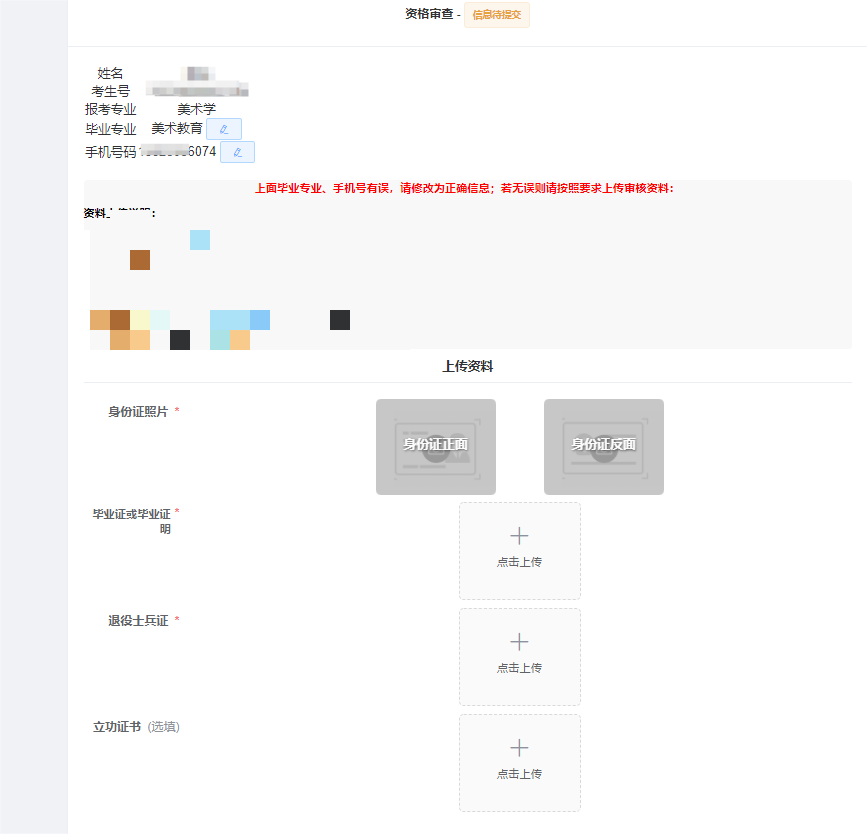Click the 信息待提交 status badge

coord(497,15)
